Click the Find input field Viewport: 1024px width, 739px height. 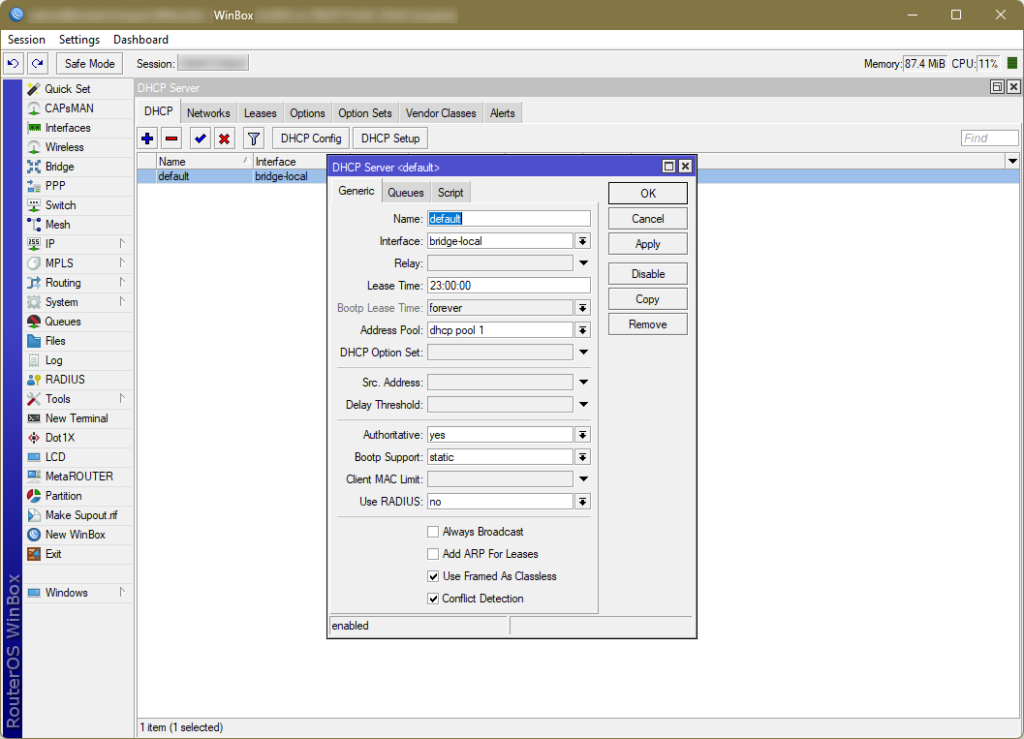pos(988,138)
